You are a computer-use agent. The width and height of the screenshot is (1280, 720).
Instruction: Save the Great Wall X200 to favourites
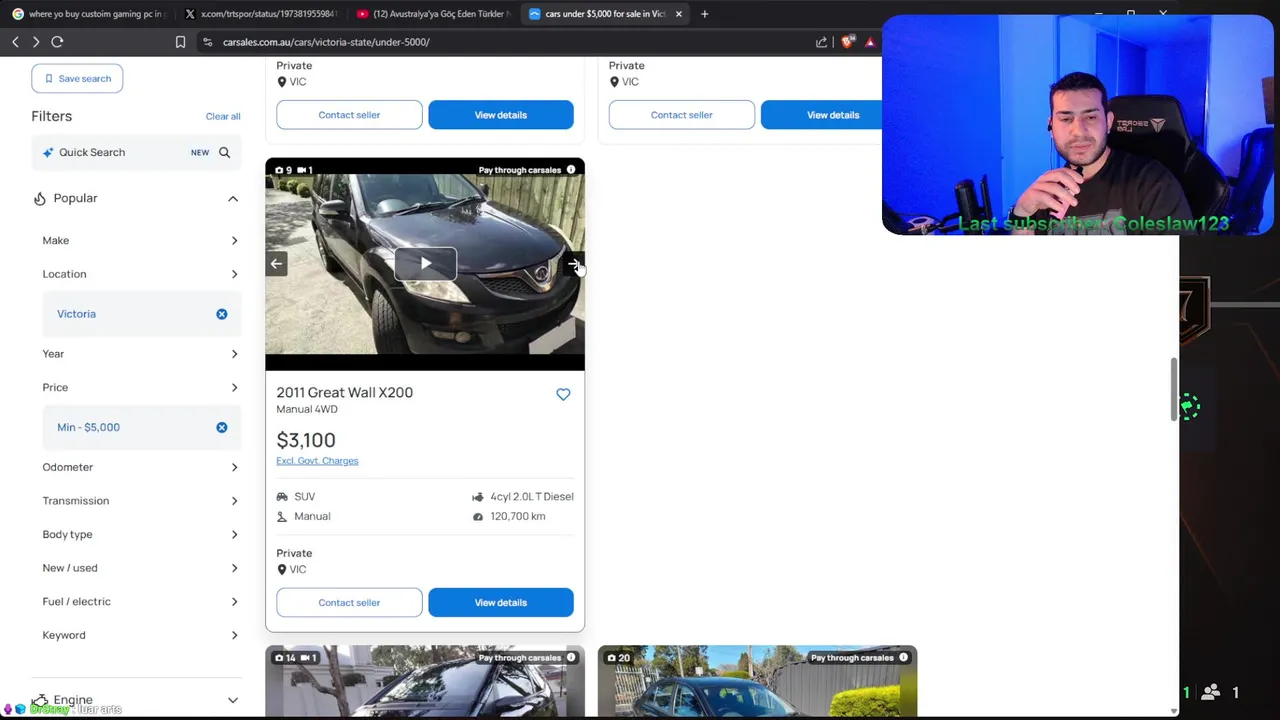point(563,395)
